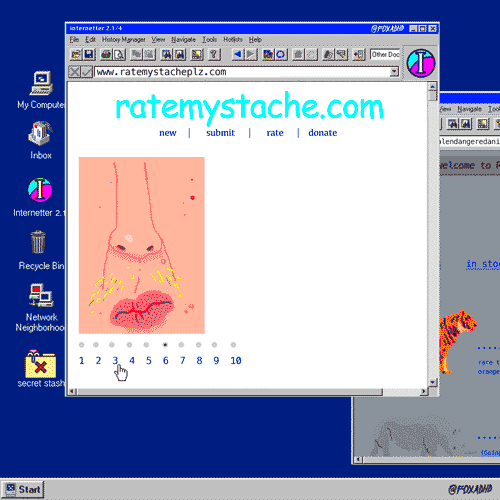Go back with the blue left arrow
This screenshot has height=500, width=500.
coord(238,54)
